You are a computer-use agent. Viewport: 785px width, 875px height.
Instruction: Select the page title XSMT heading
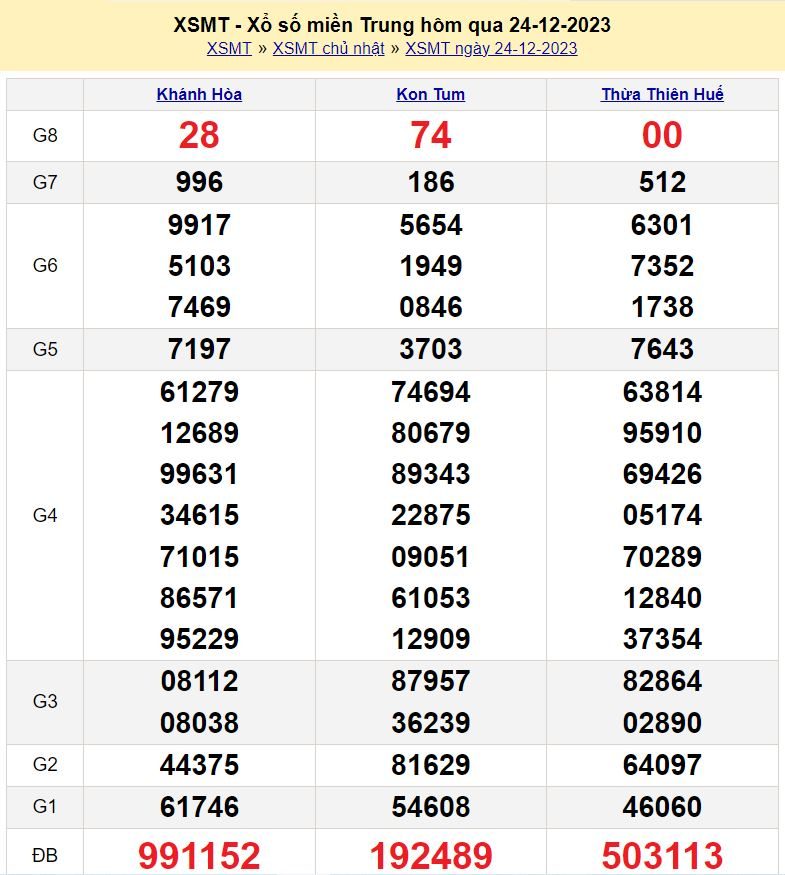tap(392, 25)
